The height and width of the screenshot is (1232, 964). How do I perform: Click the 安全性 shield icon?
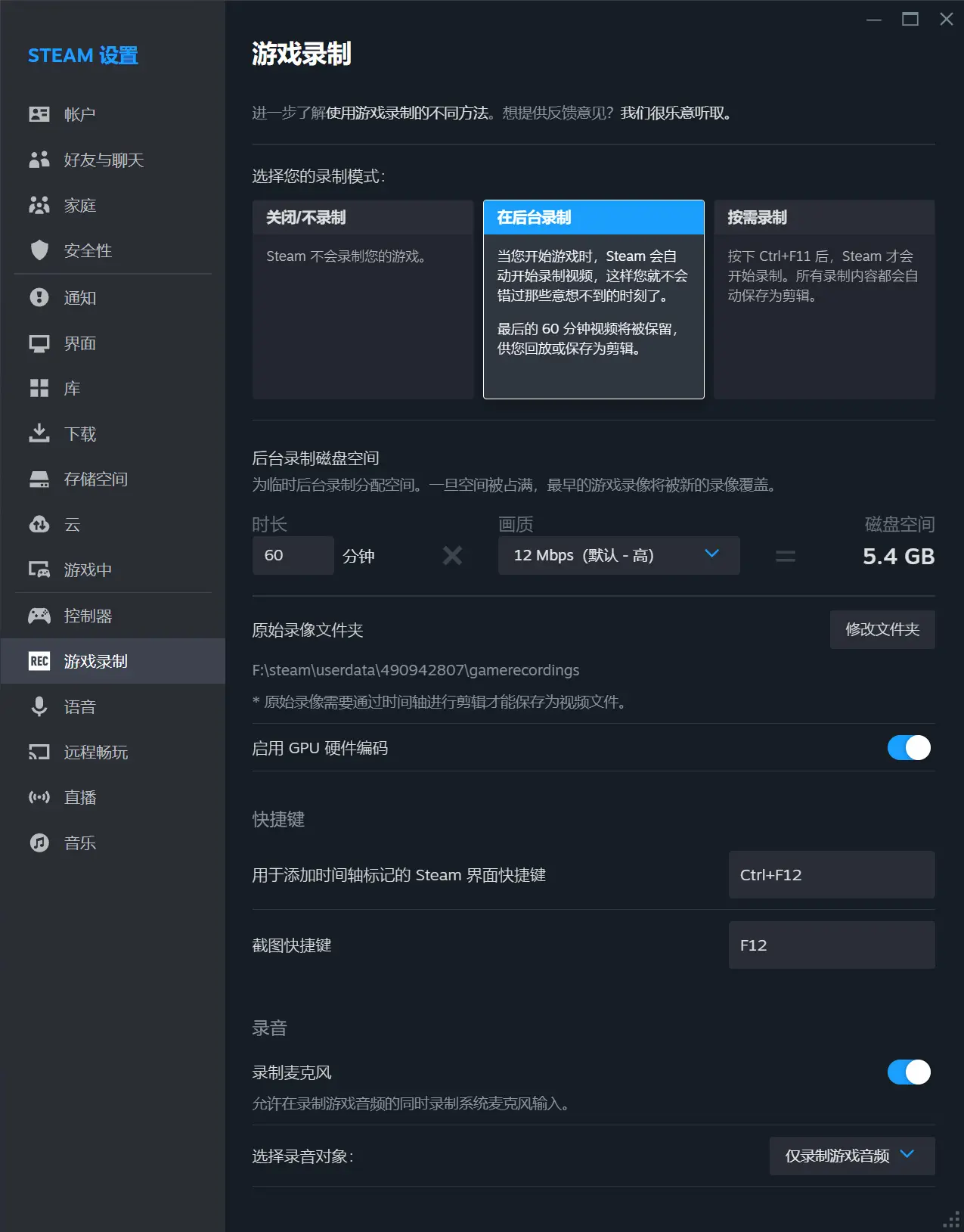pos(39,250)
